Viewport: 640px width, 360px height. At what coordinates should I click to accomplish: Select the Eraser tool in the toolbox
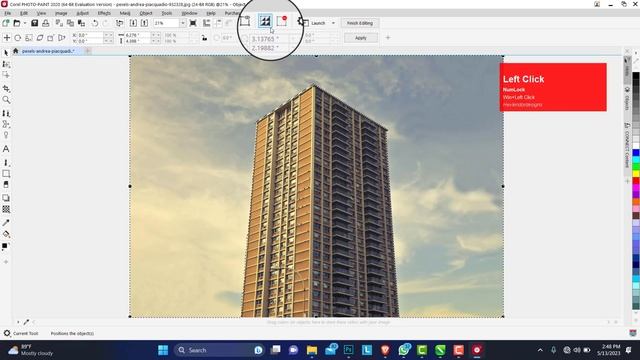click(x=6, y=184)
